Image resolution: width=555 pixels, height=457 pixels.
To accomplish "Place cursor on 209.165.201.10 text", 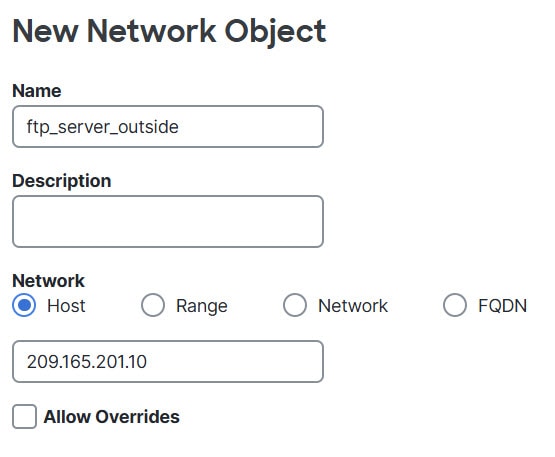I will tap(87, 361).
